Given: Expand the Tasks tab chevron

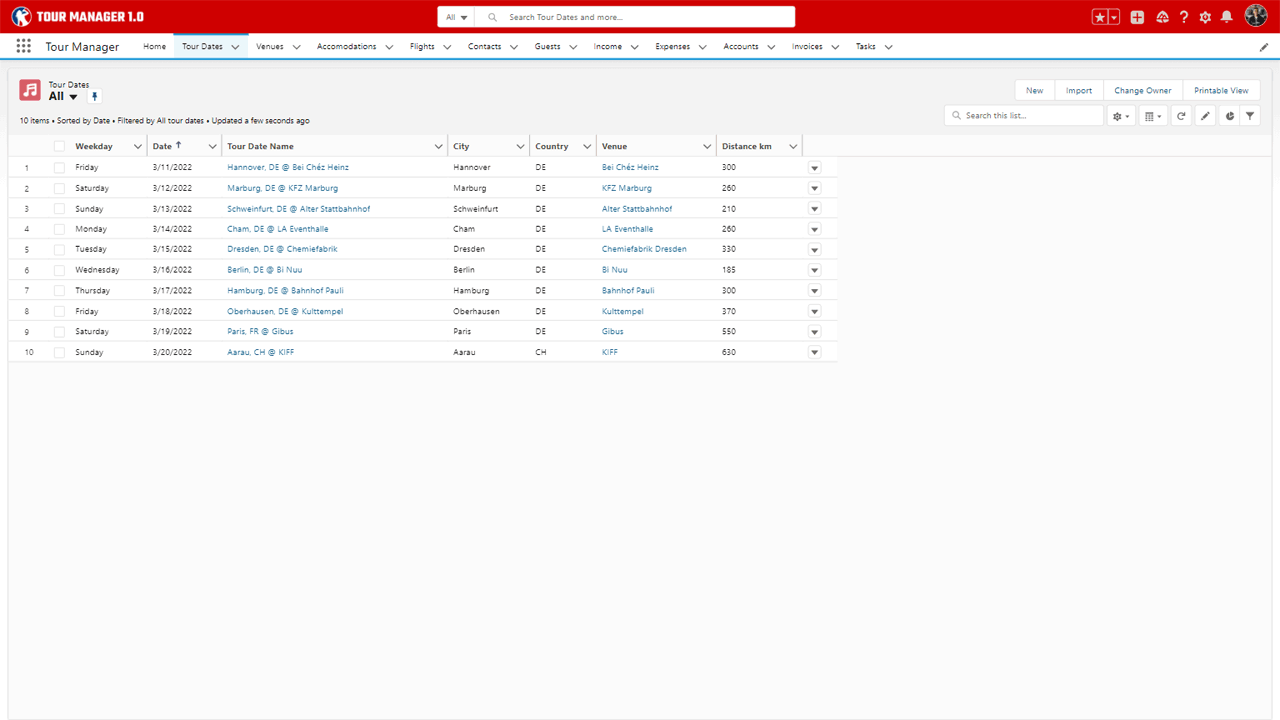Looking at the screenshot, I should coord(888,47).
